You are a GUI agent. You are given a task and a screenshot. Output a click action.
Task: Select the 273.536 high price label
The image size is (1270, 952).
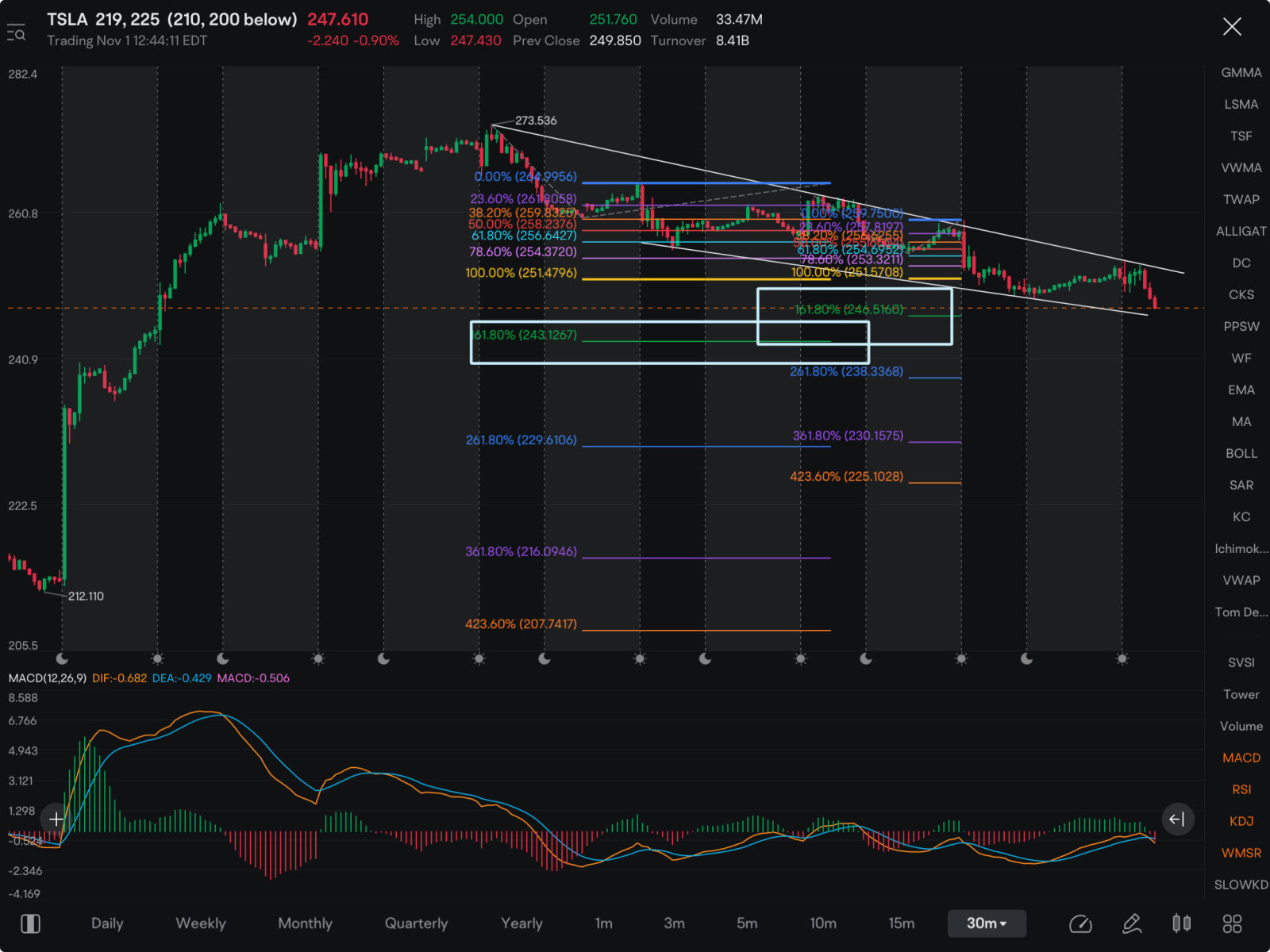tap(536, 121)
